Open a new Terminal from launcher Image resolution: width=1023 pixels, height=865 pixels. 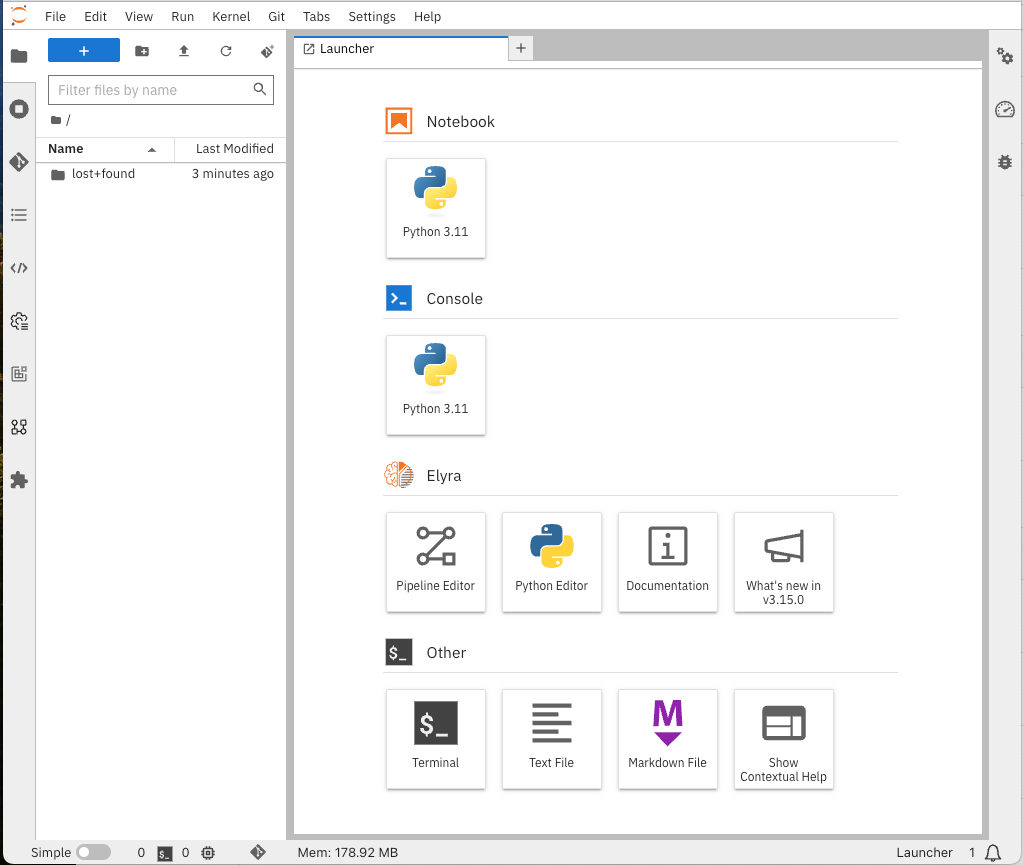click(436, 738)
